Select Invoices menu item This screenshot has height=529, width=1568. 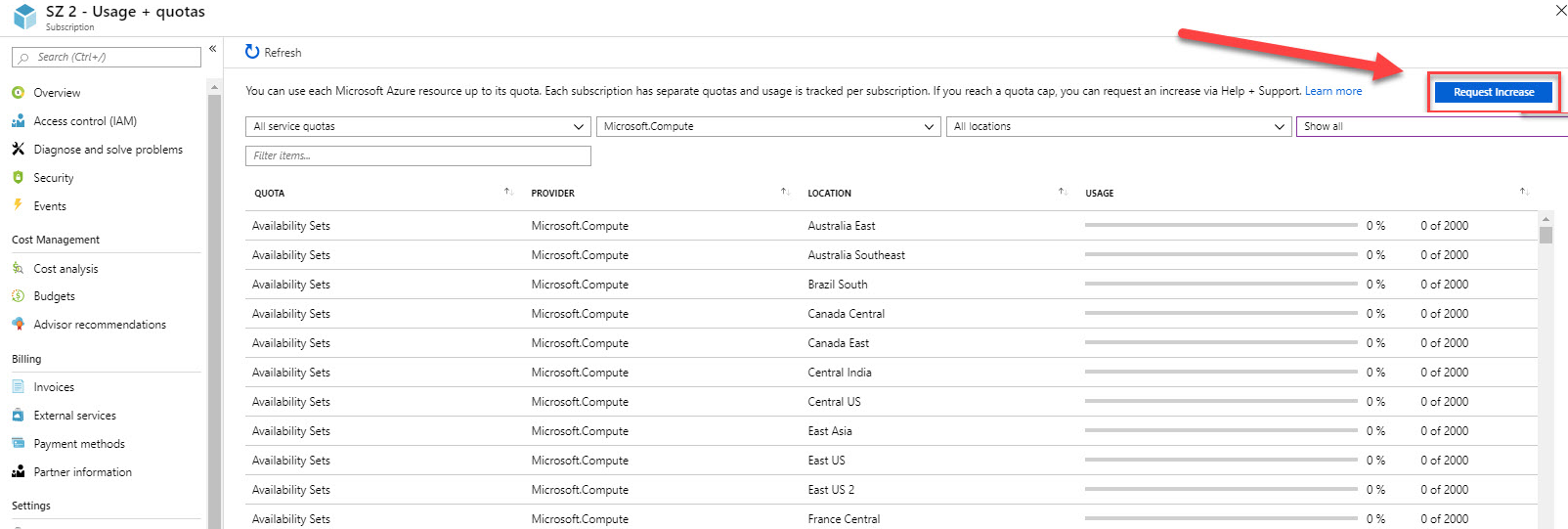54,387
